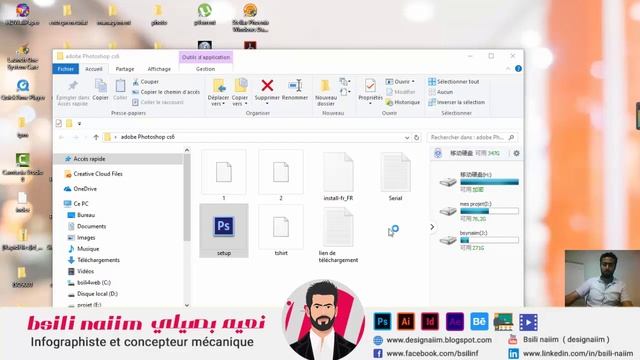Screen dimensions: 640x360
Task: Select the lien de téléchargement file
Action: coord(338,235)
